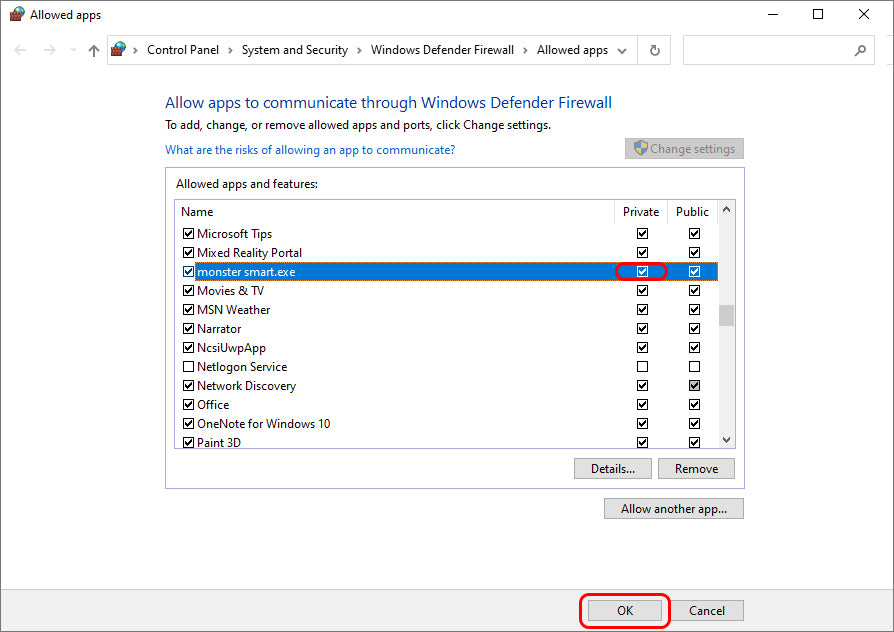The width and height of the screenshot is (894, 632).
Task: Focus the Control Panel search box
Action: pos(778,50)
